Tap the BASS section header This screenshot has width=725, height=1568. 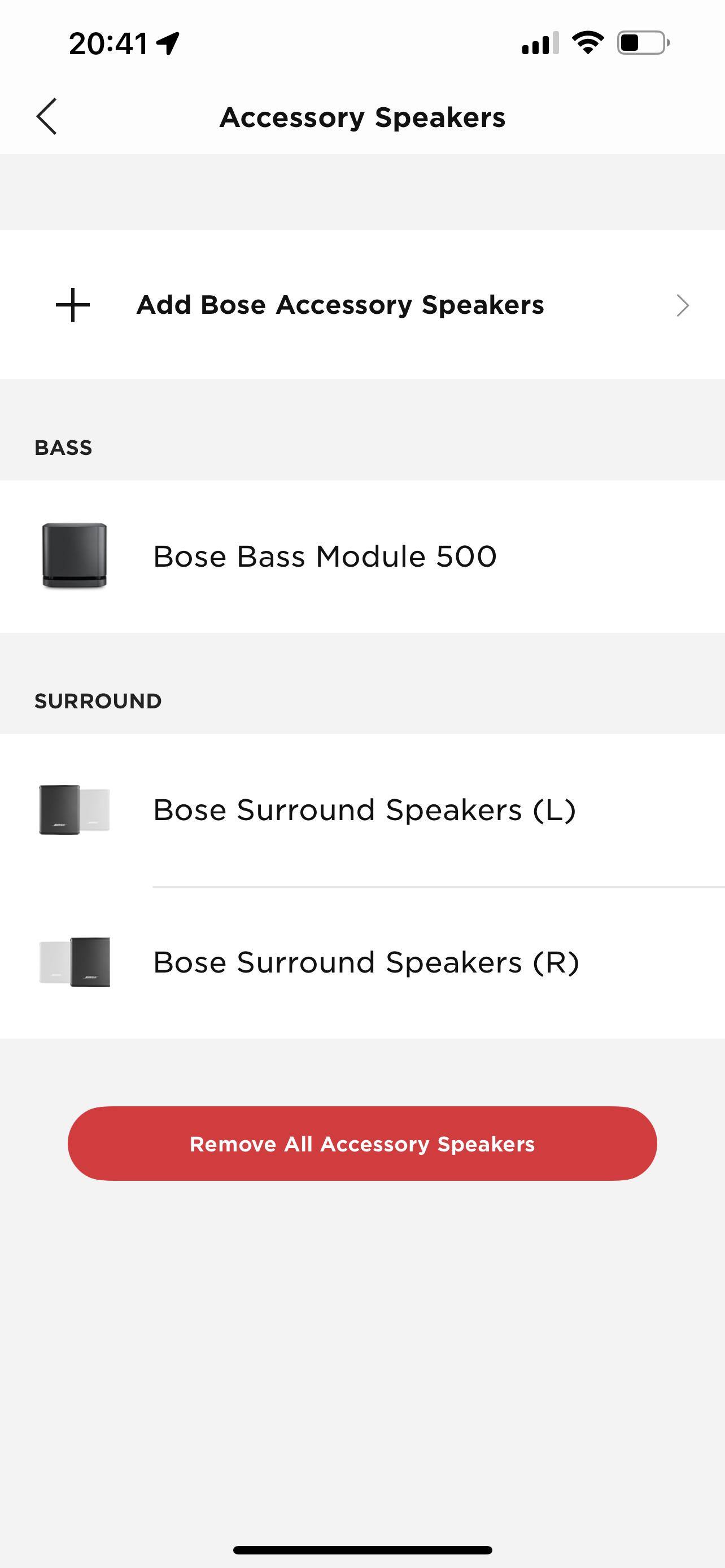(63, 448)
